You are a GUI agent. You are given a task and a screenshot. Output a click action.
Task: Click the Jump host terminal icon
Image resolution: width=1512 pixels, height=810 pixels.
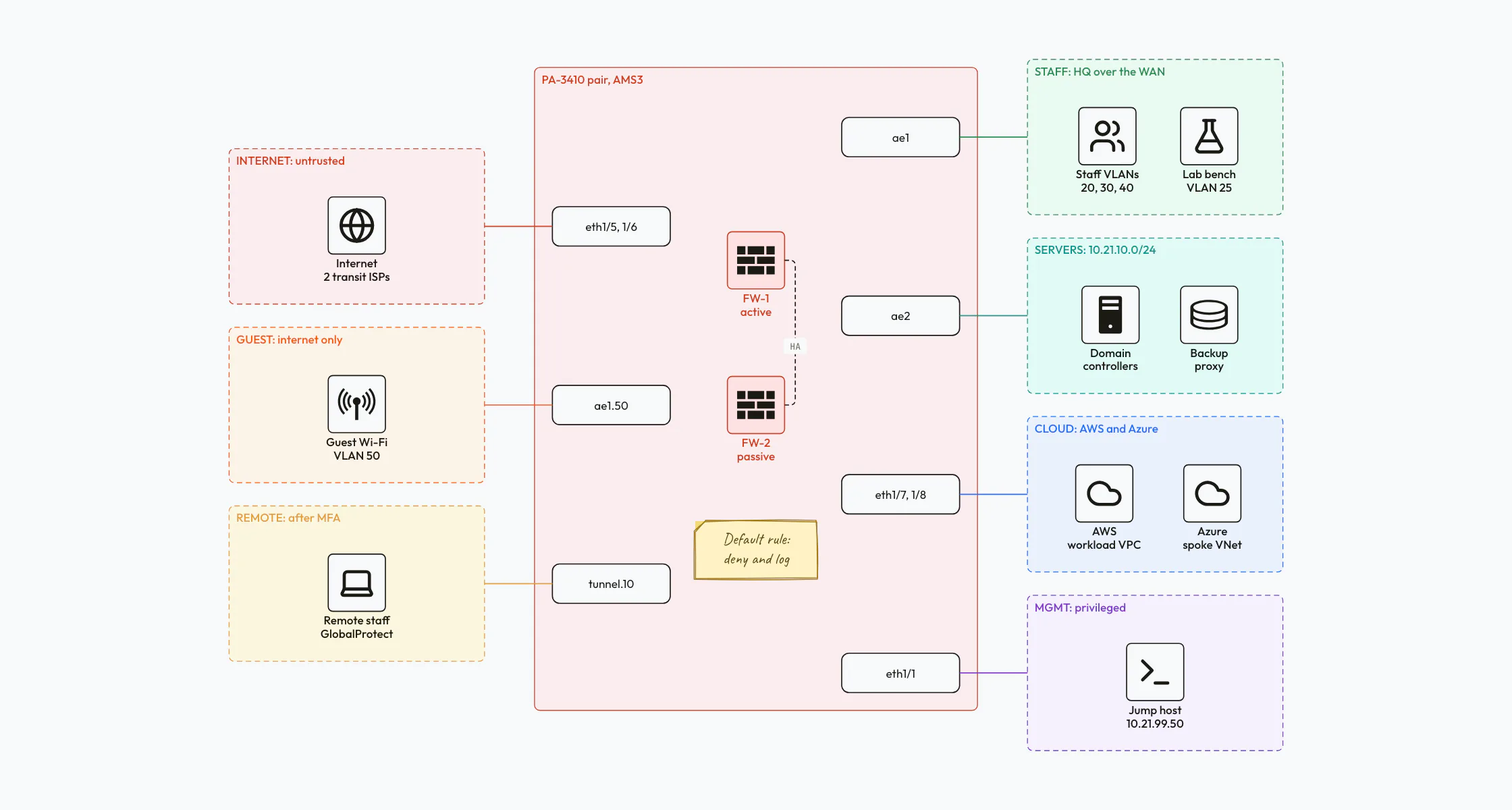coord(1155,672)
